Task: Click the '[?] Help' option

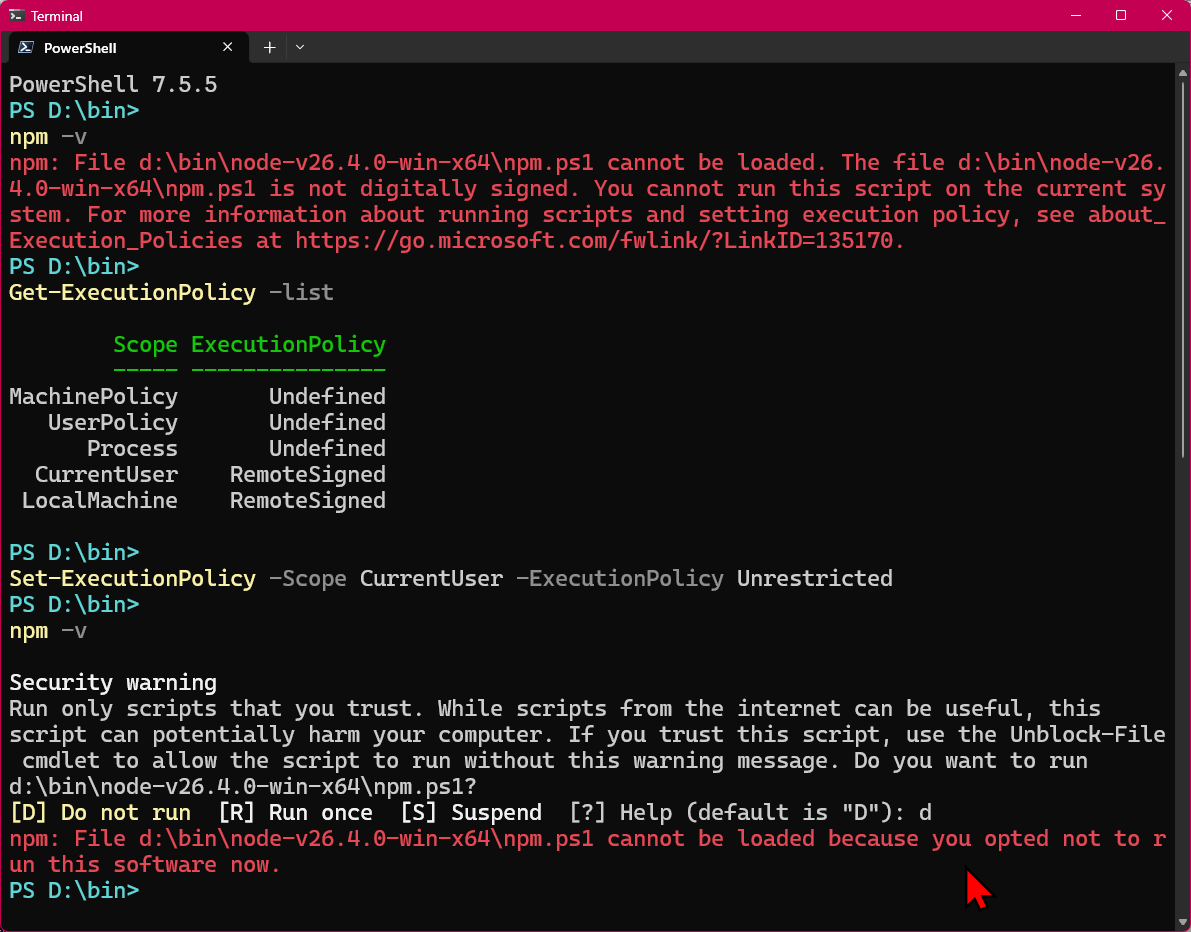Action: [x=620, y=813]
